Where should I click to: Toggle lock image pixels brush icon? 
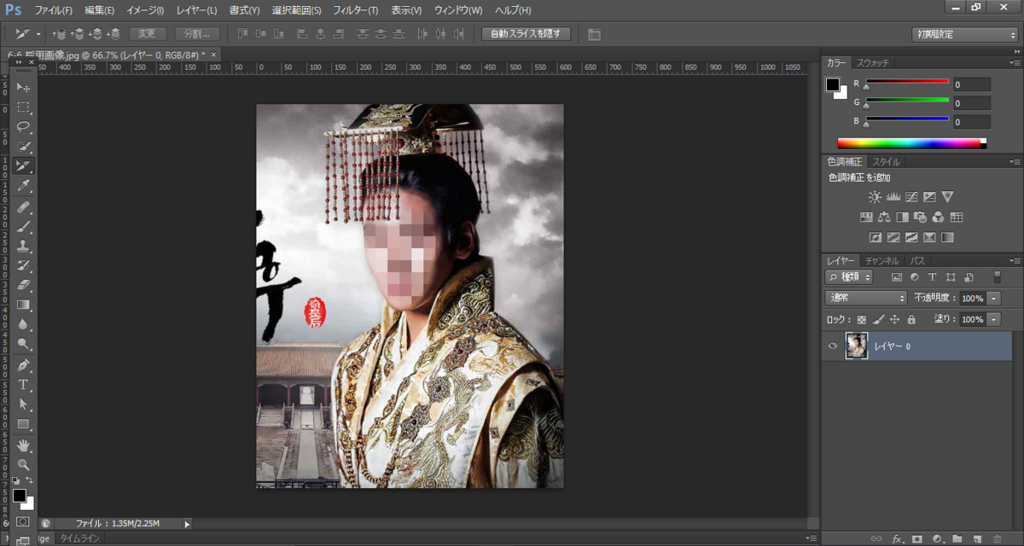(878, 320)
